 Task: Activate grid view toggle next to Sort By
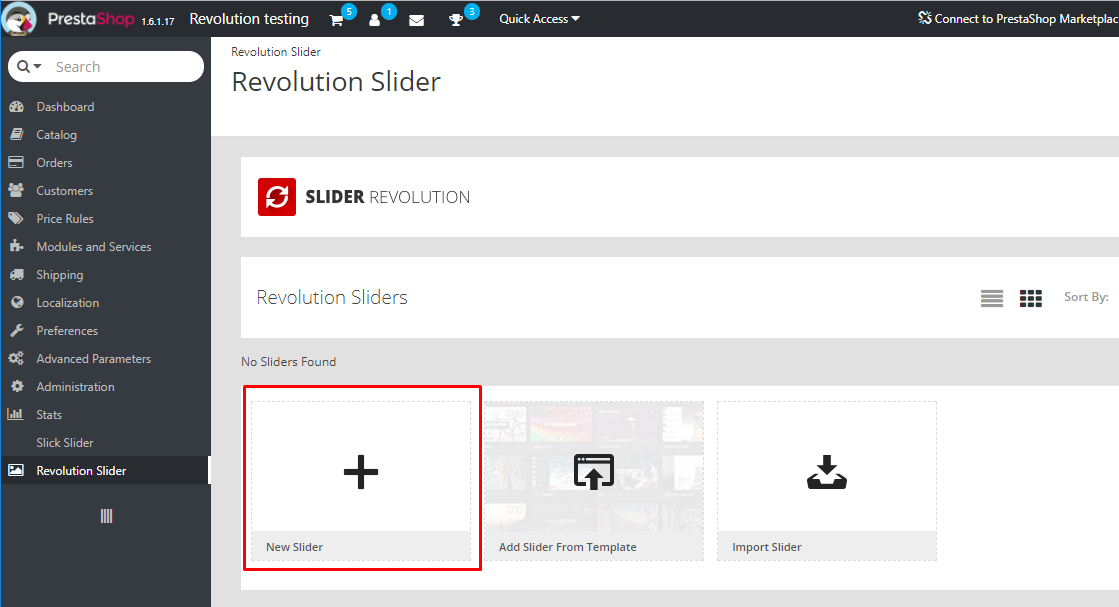[1030, 297]
